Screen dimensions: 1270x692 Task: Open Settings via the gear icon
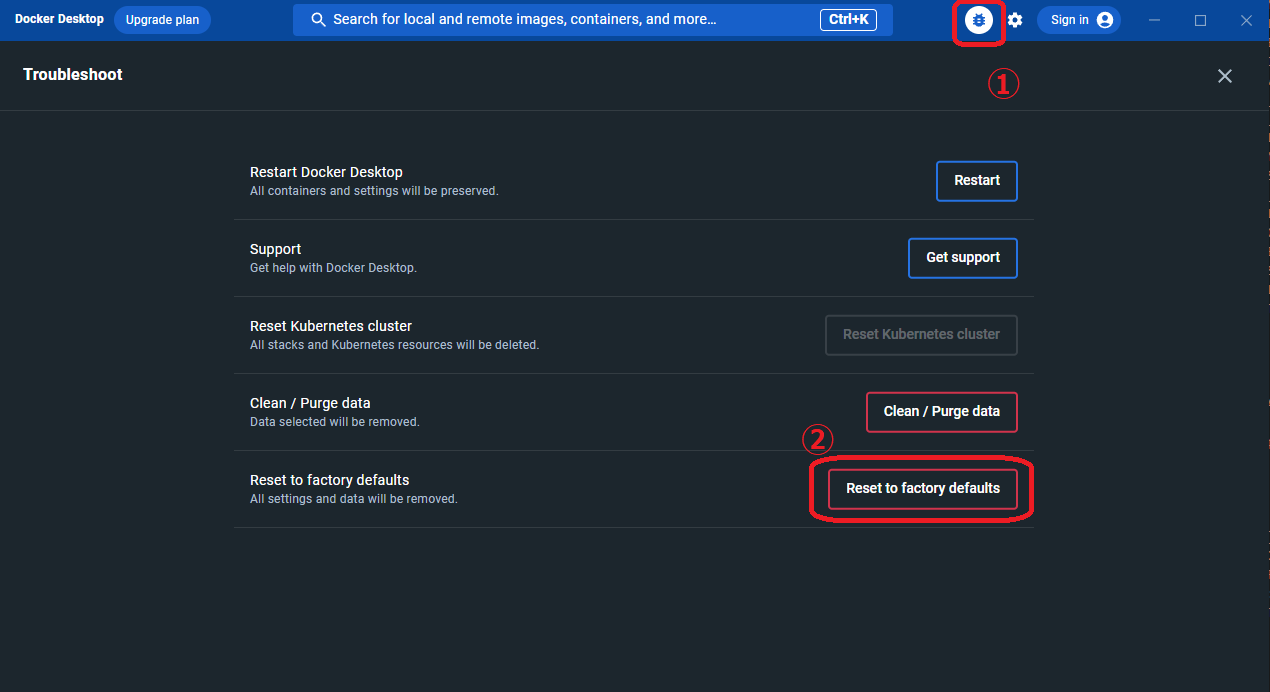tap(1015, 20)
